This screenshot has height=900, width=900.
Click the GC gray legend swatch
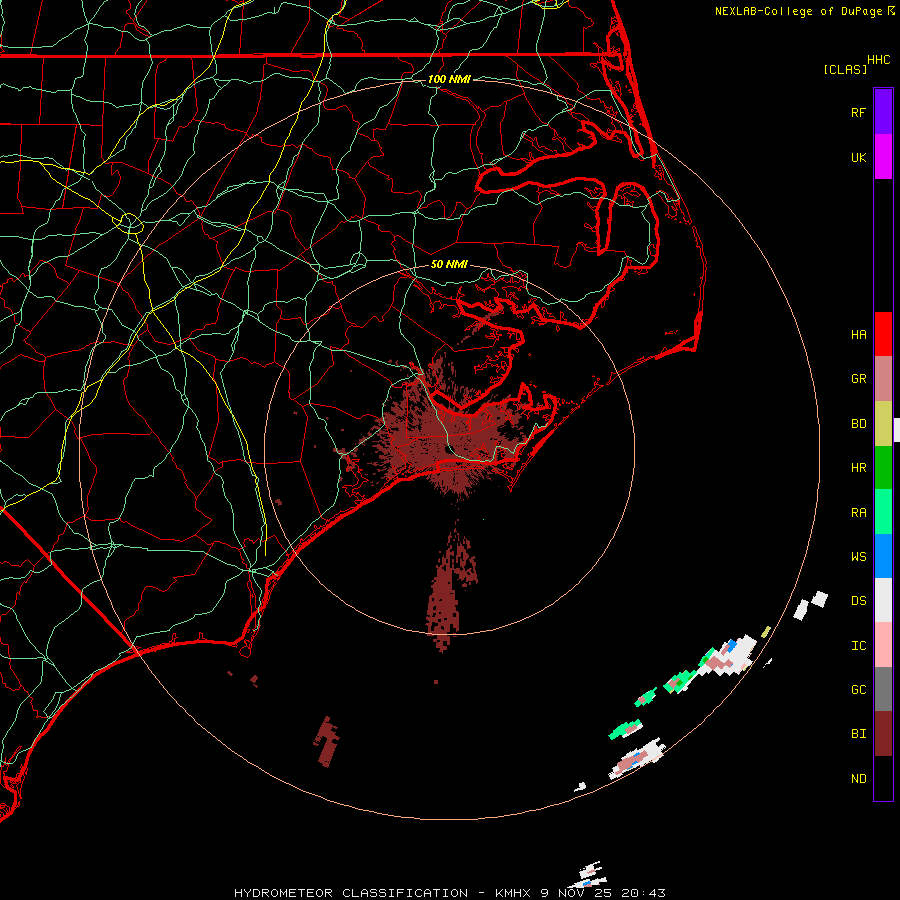pyautogui.click(x=883, y=689)
